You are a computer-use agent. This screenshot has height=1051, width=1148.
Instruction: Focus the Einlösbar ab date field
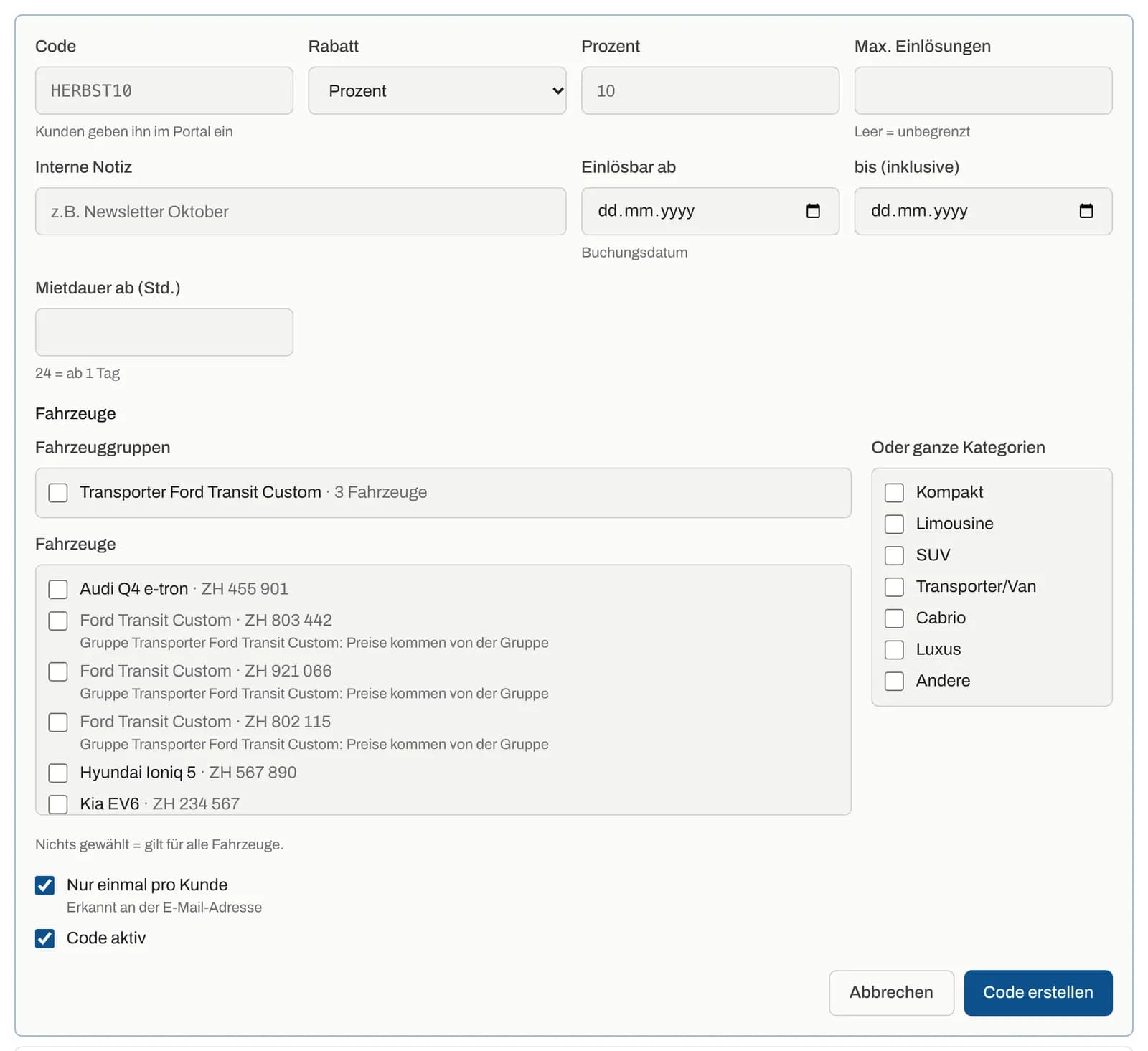tap(710, 212)
